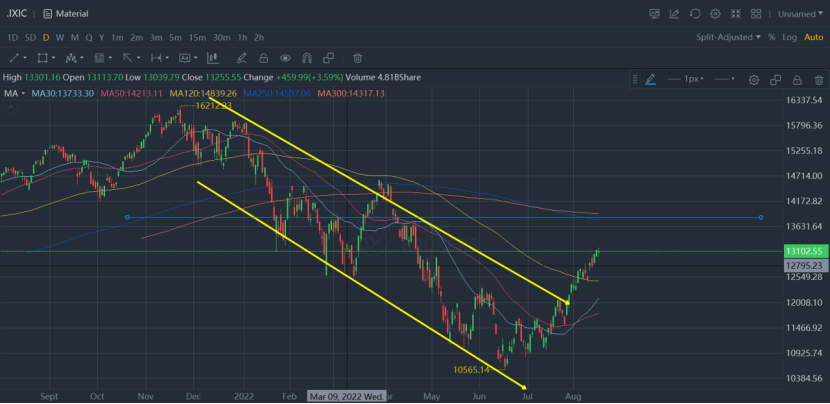Select the D daily timeframe
Screen dimensions: 830x404
[46, 38]
